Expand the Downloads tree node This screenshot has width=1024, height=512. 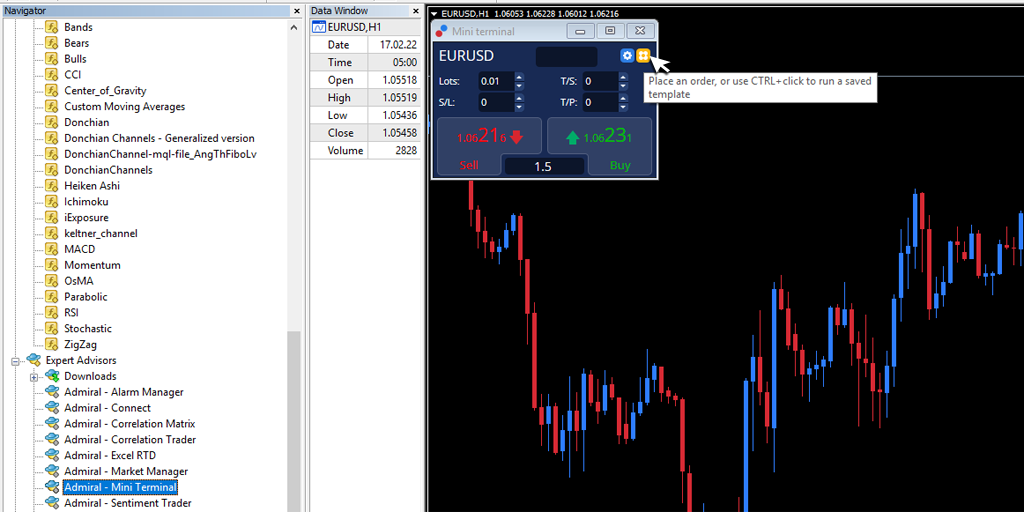[x=34, y=377]
